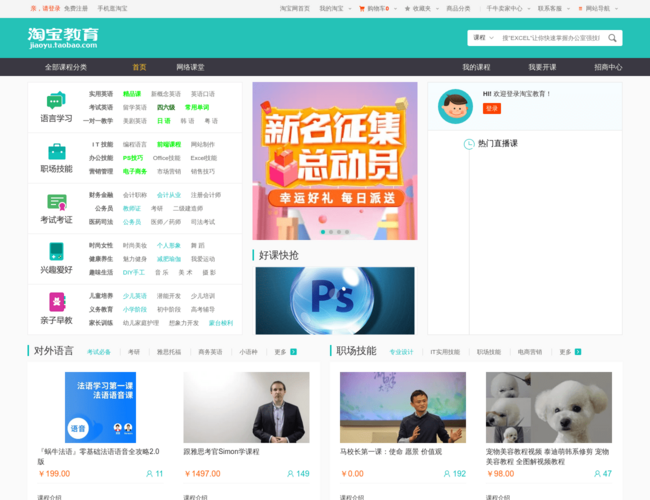Image resolution: width=650 pixels, height=500 pixels.
Task: Open the PS技巧 link
Action: [133, 158]
